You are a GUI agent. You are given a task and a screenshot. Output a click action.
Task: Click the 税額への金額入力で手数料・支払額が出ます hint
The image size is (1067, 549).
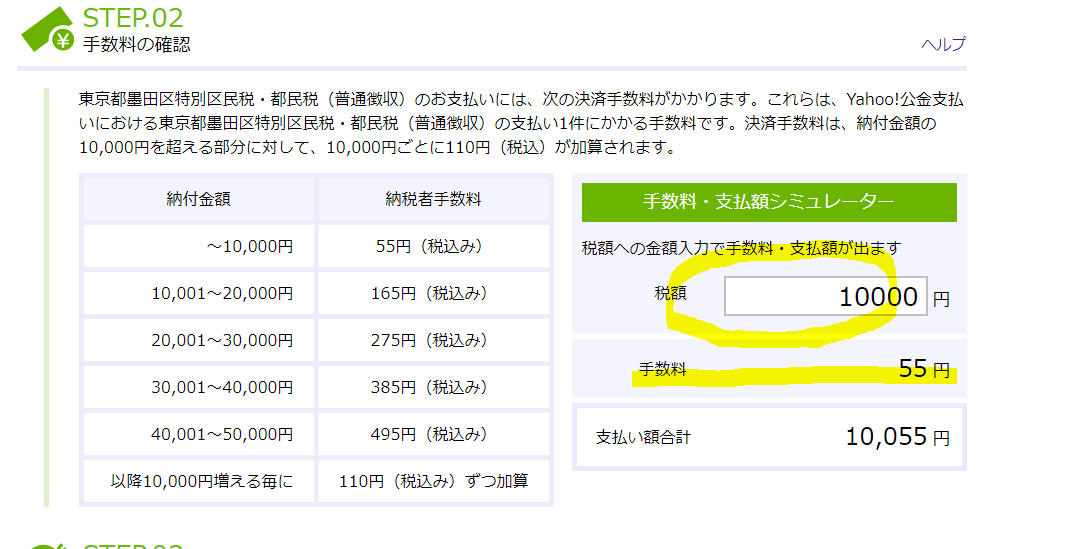pyautogui.click(x=742, y=248)
